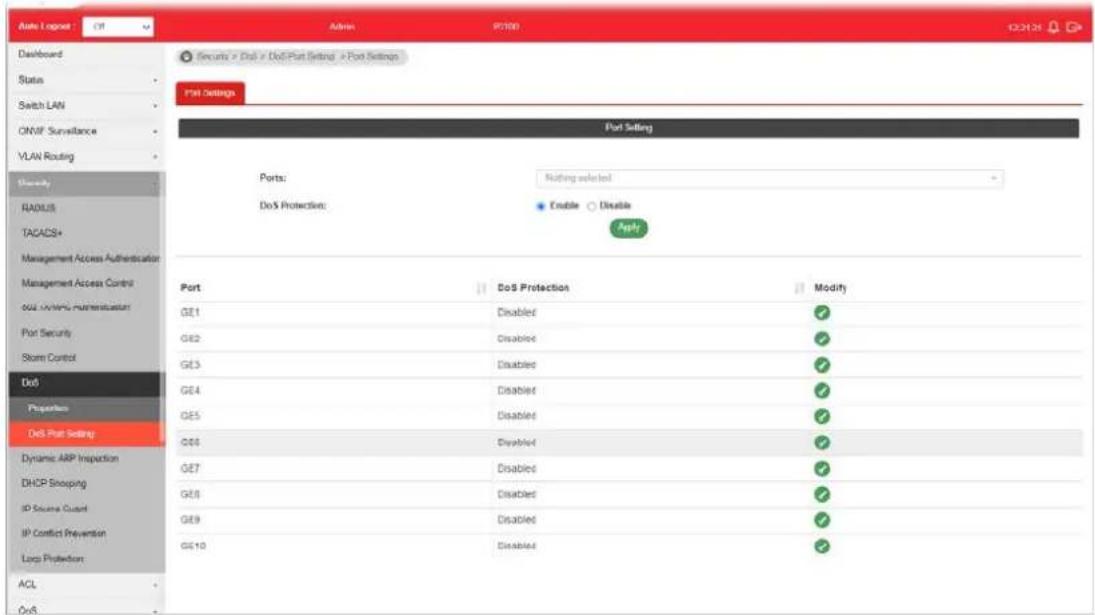Select the Disable radio for DoS Protection
This screenshot has height=615, width=1095.
pyautogui.click(x=591, y=206)
